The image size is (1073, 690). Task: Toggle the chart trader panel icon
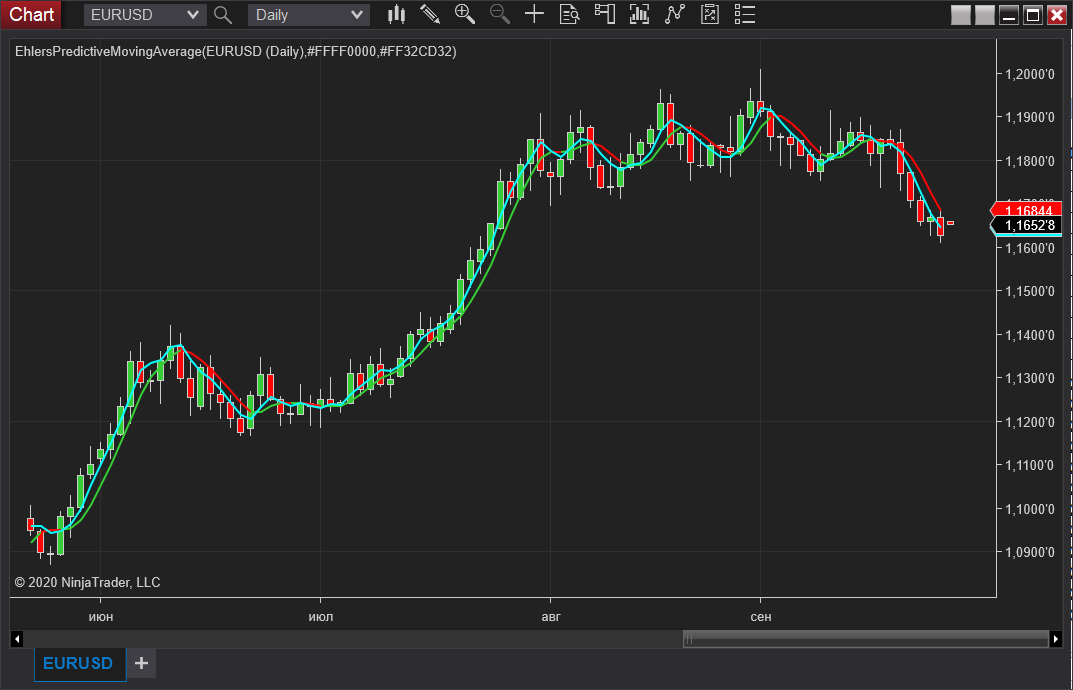[604, 14]
